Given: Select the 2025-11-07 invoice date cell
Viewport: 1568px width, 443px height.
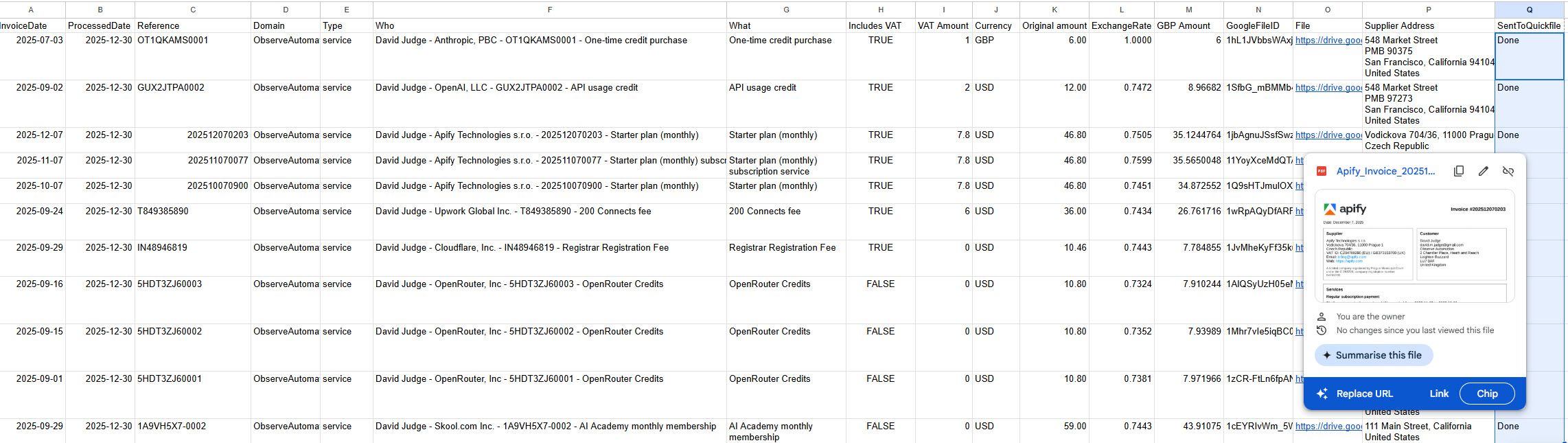Looking at the screenshot, I should coord(33,166).
